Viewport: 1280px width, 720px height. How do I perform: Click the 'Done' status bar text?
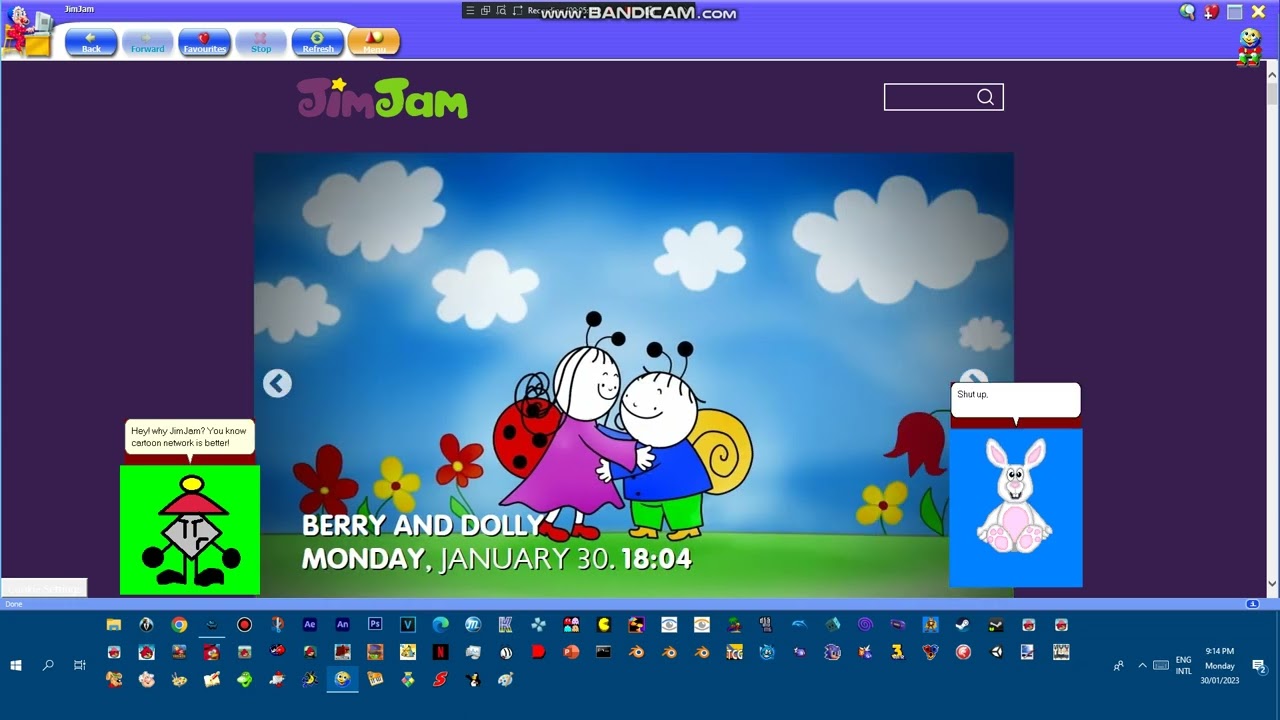[x=14, y=604]
